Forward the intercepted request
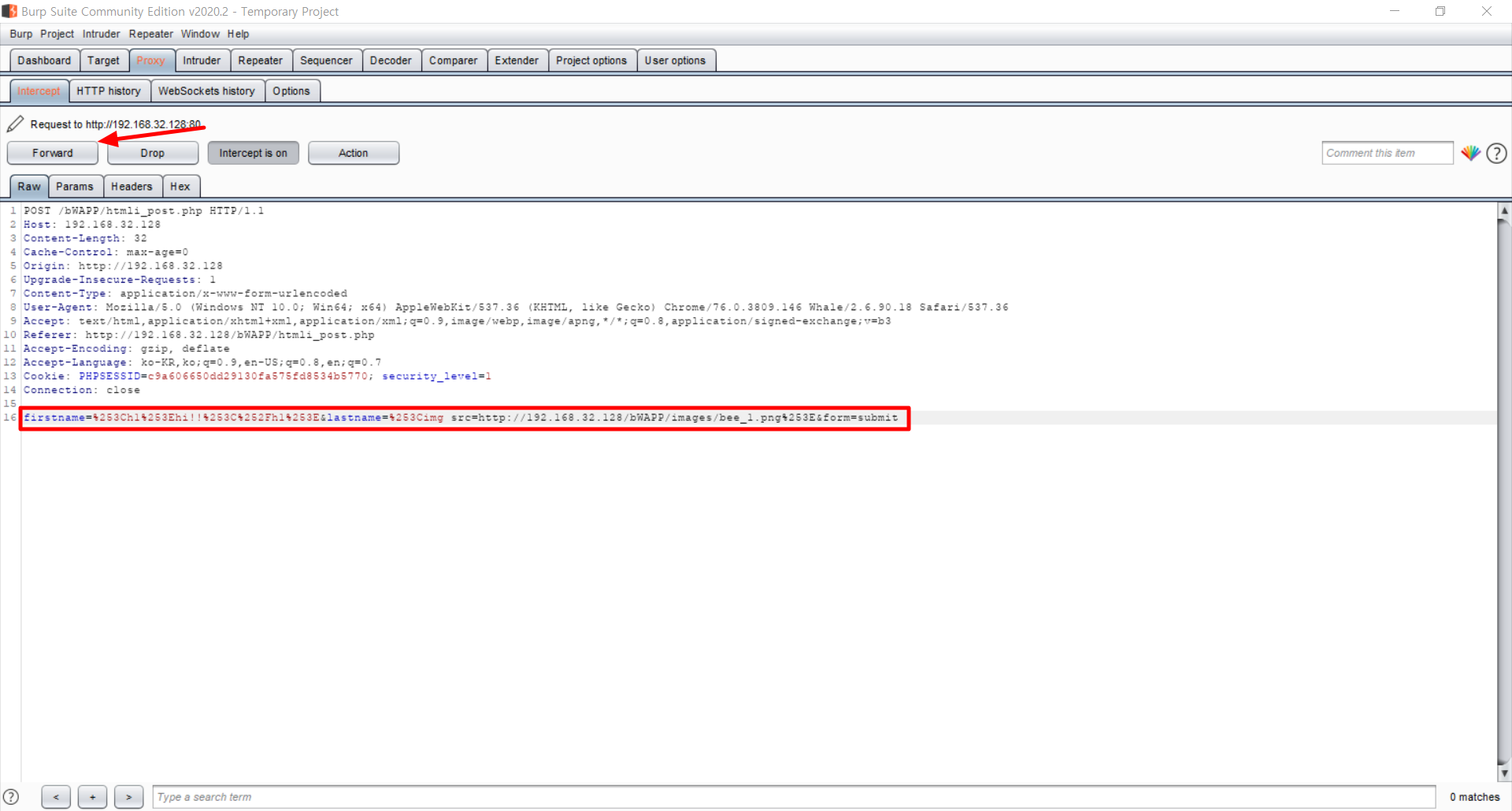The image size is (1512, 811). [x=53, y=153]
